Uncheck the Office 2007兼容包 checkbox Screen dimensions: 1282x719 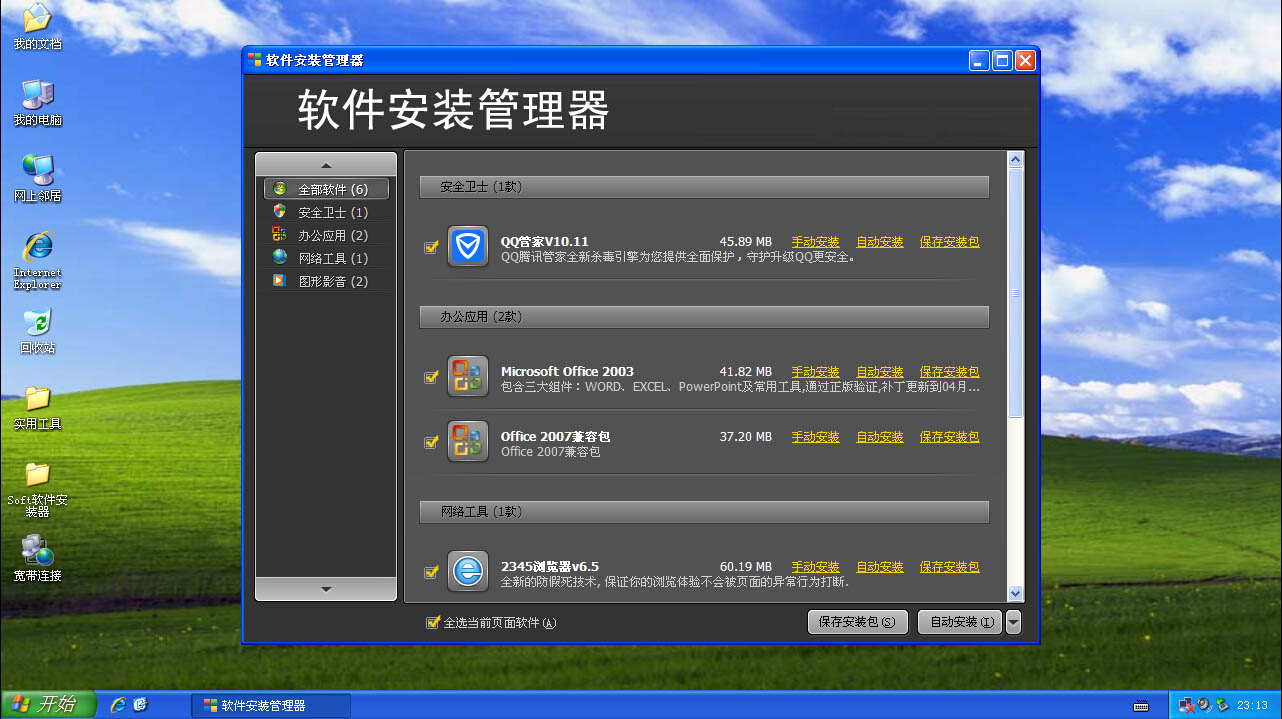pos(431,442)
